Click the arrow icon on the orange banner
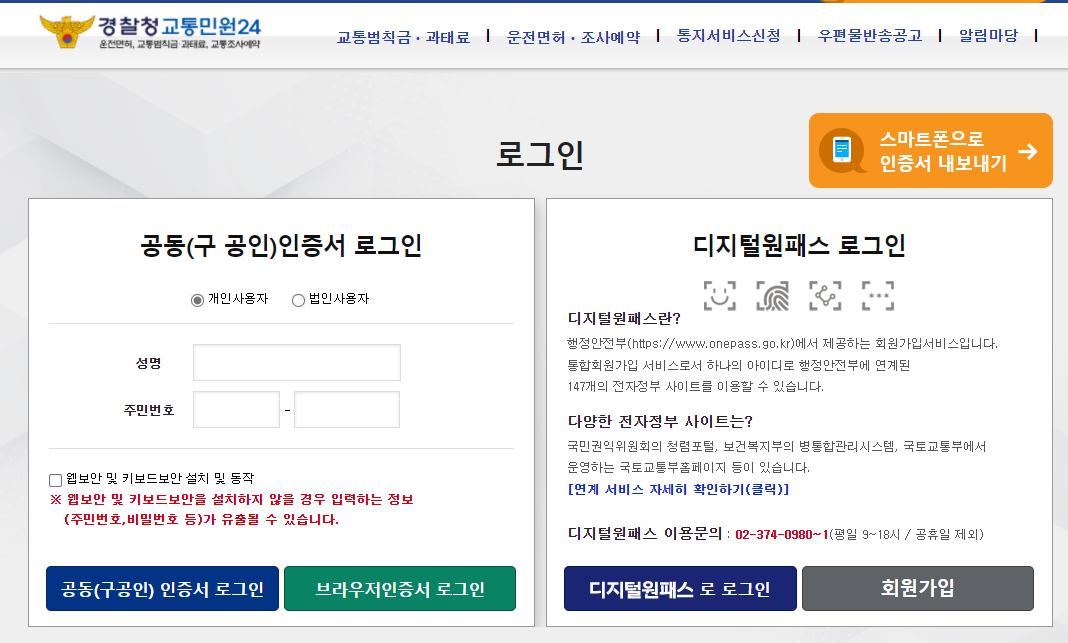Screen dimensions: 1068x643 click(x=1030, y=150)
